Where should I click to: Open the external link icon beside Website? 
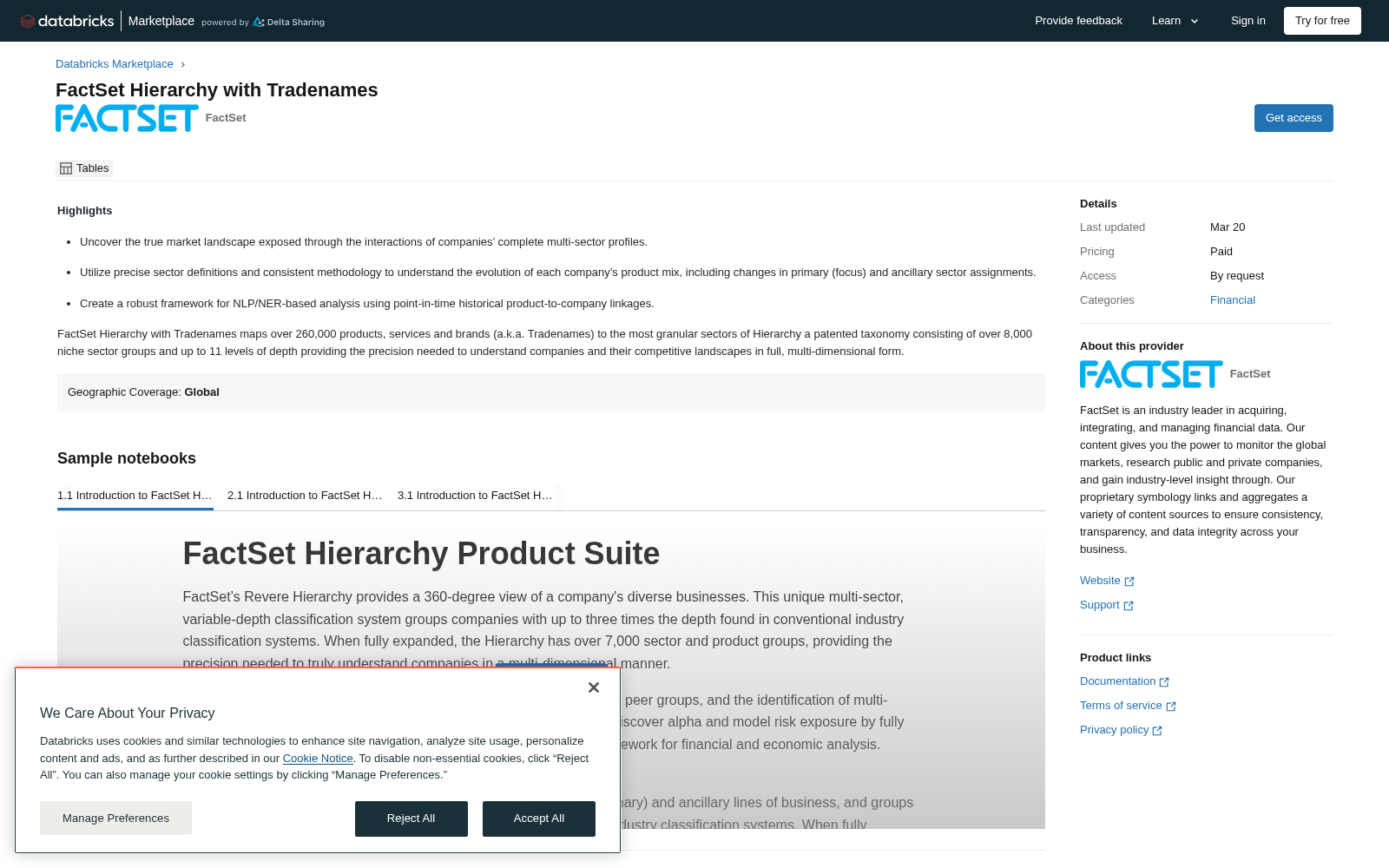(1129, 582)
